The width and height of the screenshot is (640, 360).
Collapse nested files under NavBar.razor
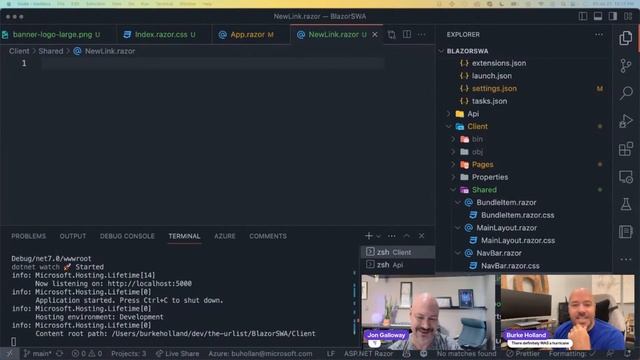458,253
